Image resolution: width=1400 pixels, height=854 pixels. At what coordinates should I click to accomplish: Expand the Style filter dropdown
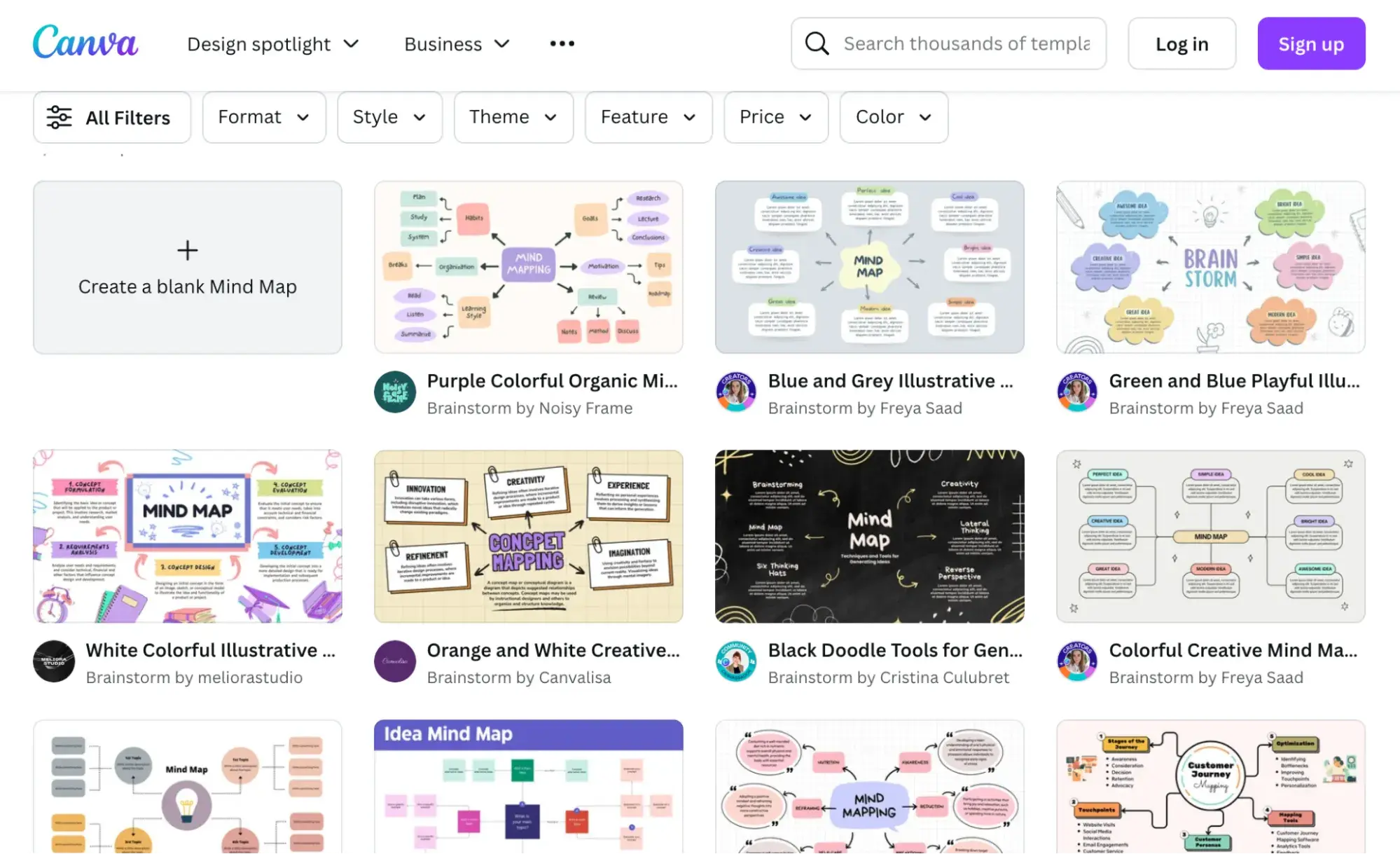pyautogui.click(x=389, y=117)
